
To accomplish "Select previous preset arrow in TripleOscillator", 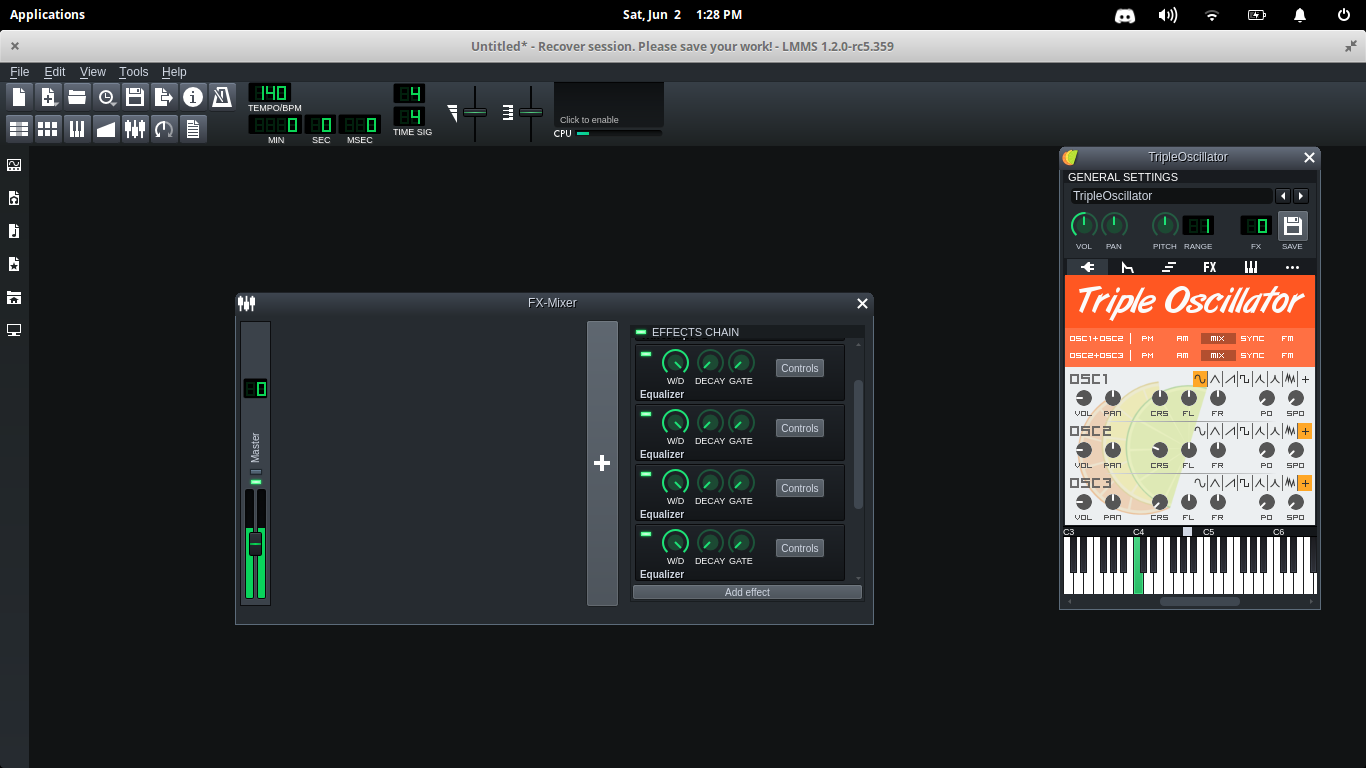I will coord(1283,196).
